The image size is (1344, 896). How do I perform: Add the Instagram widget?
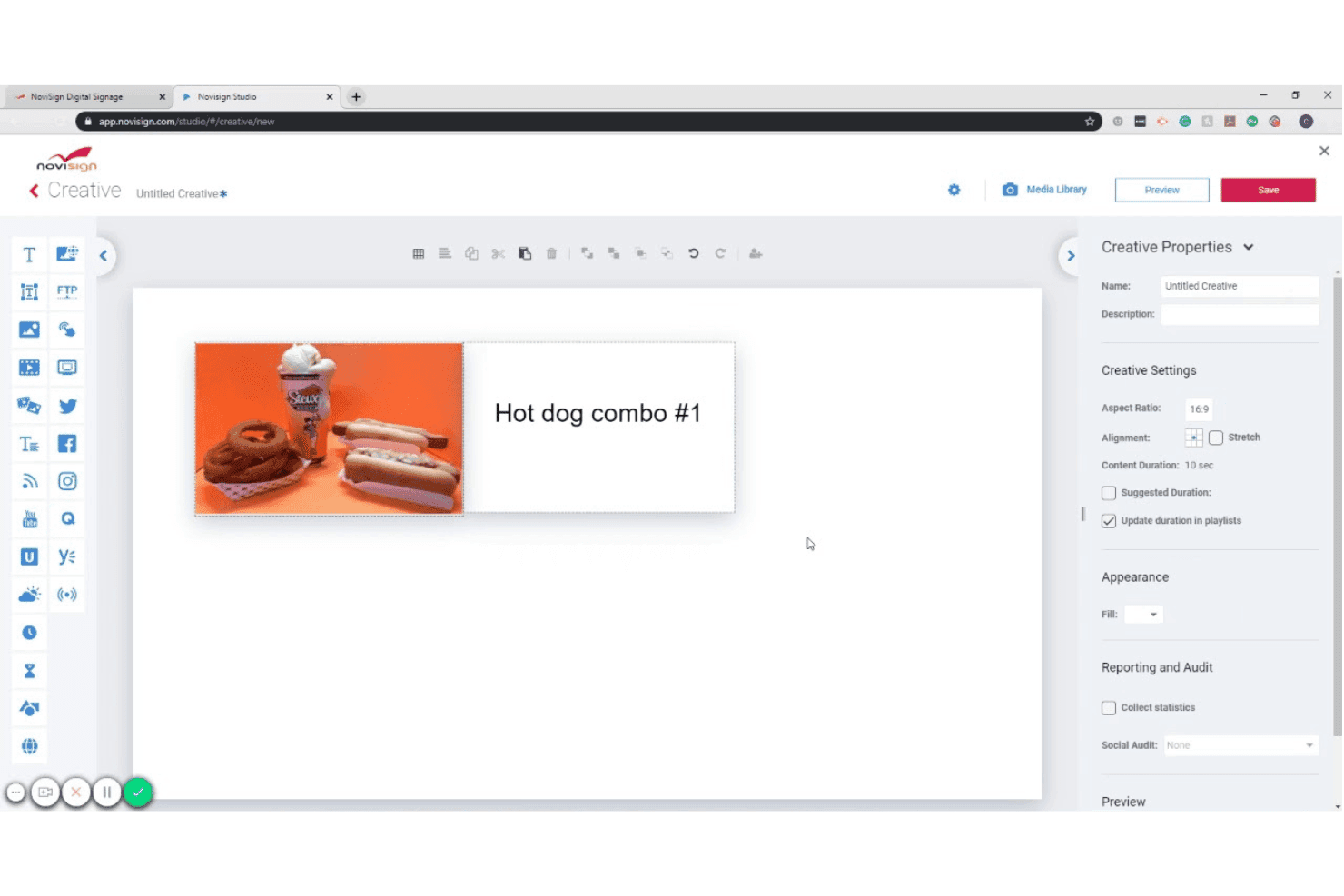(x=67, y=481)
